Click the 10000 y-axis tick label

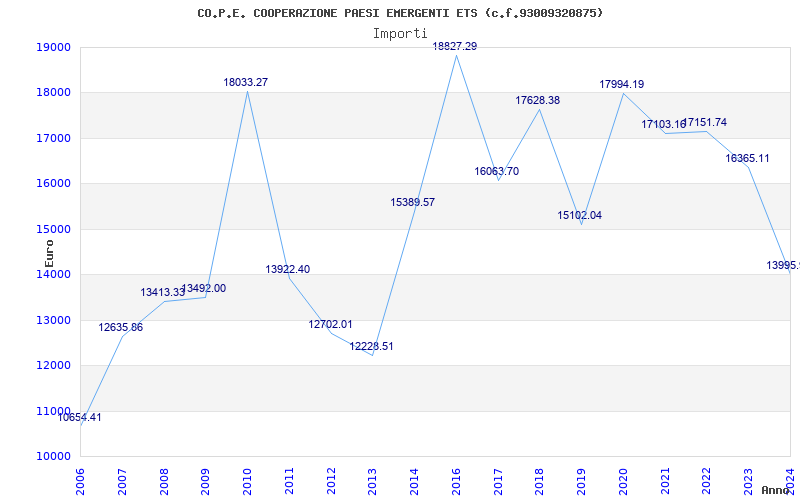point(54,456)
